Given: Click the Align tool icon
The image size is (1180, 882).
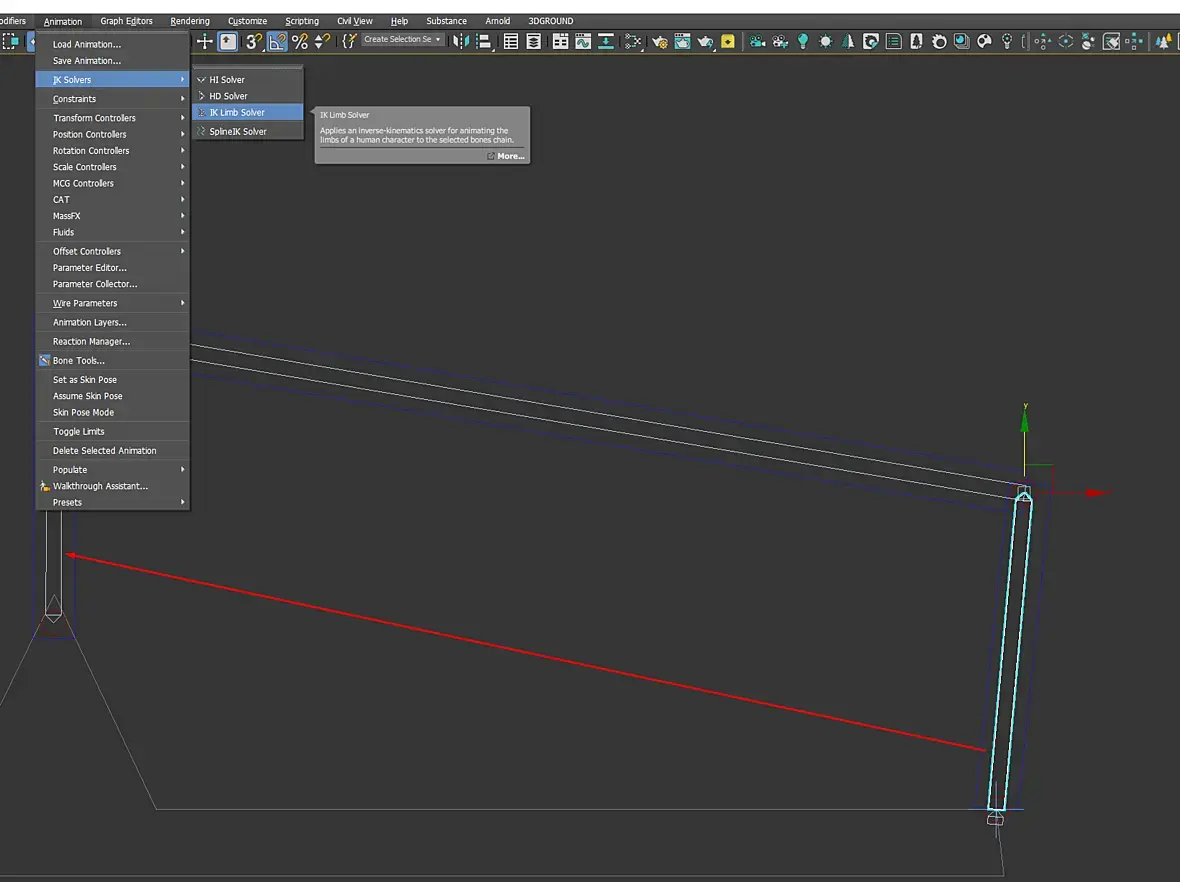Looking at the screenshot, I should click(x=484, y=41).
